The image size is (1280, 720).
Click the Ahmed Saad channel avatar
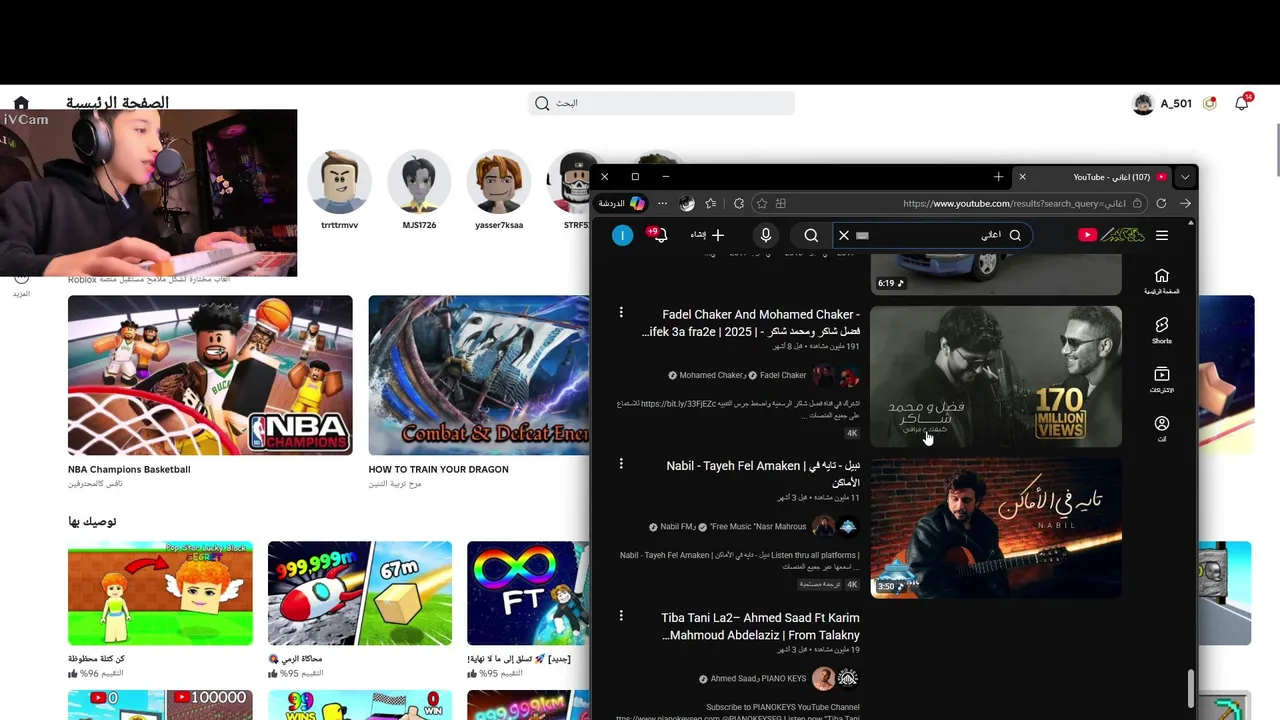click(823, 678)
